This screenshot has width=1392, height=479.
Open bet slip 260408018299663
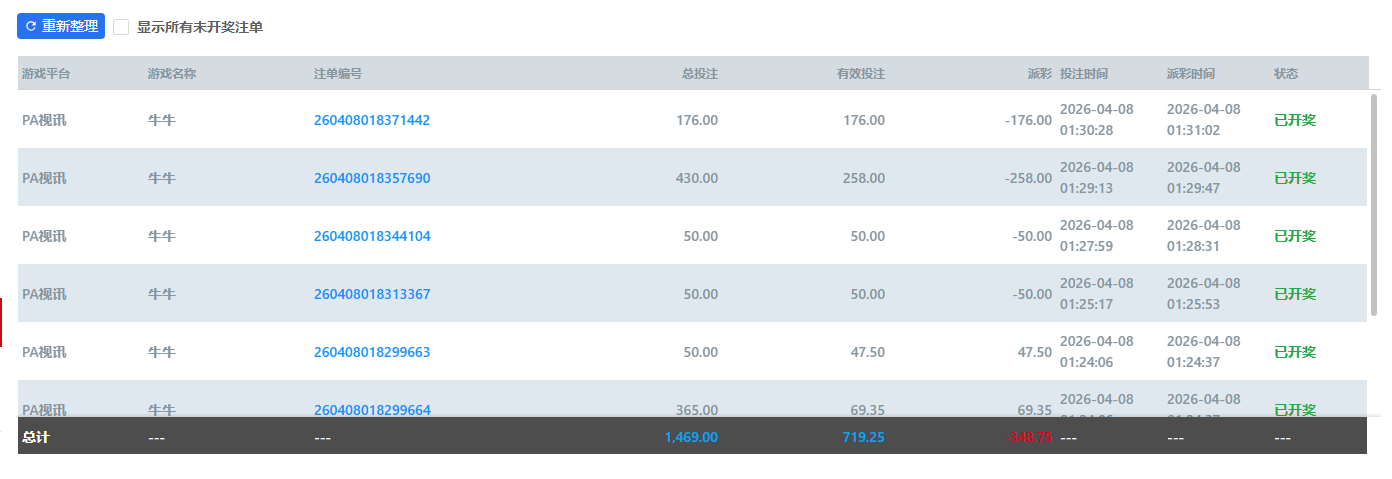tap(372, 352)
